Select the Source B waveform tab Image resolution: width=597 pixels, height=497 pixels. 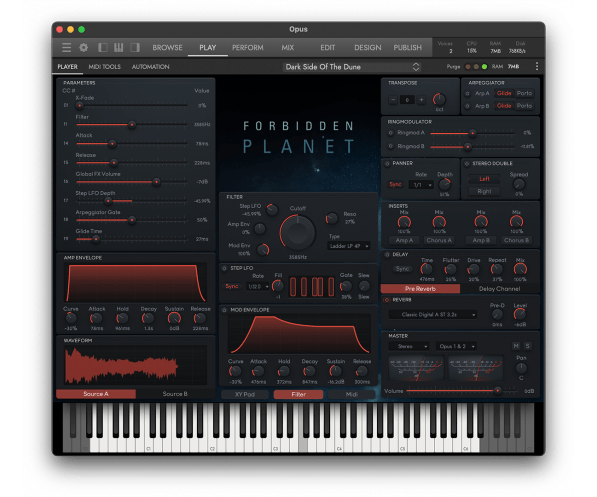175,394
